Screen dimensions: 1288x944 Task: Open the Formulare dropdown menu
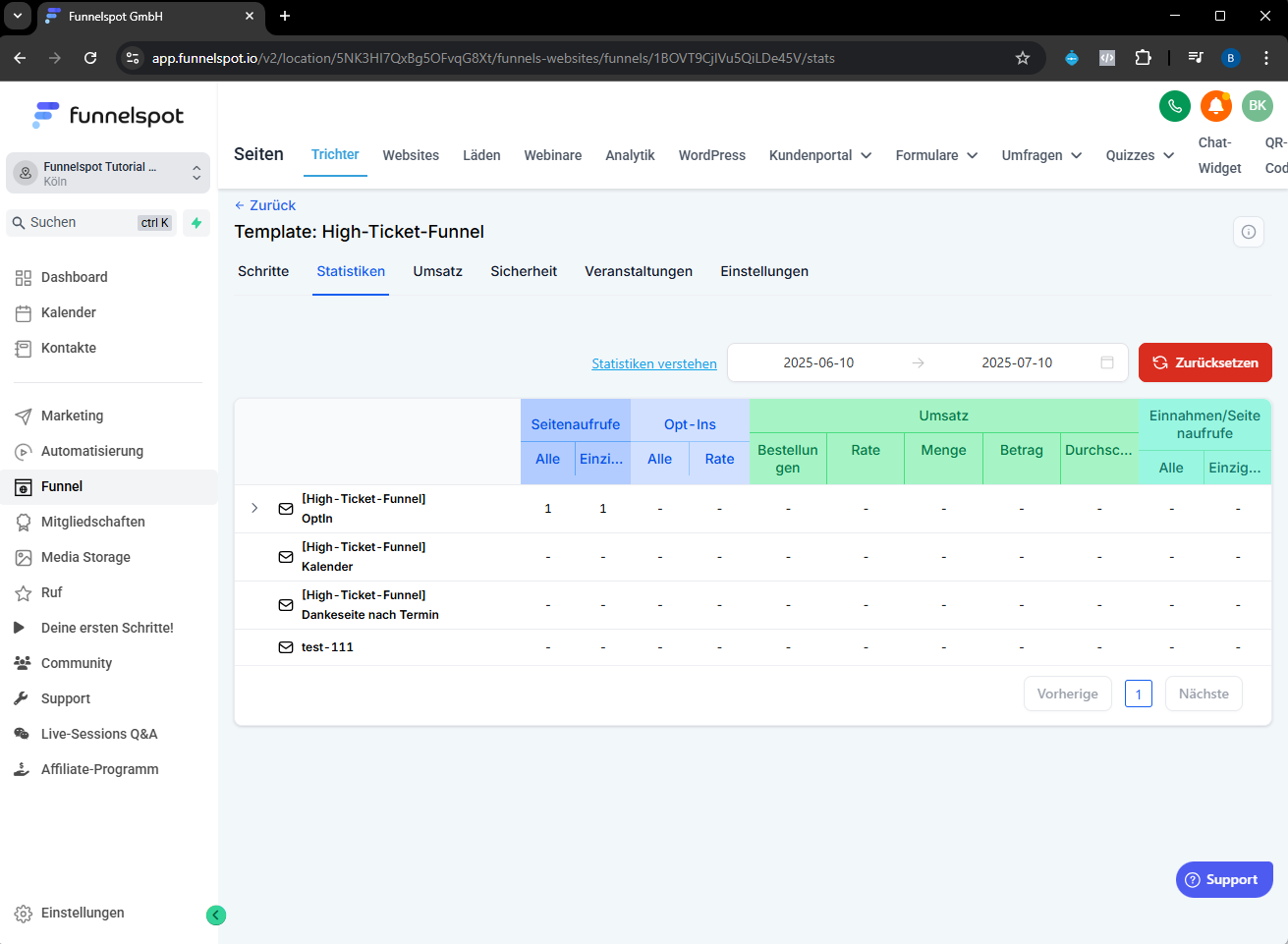[x=936, y=155]
